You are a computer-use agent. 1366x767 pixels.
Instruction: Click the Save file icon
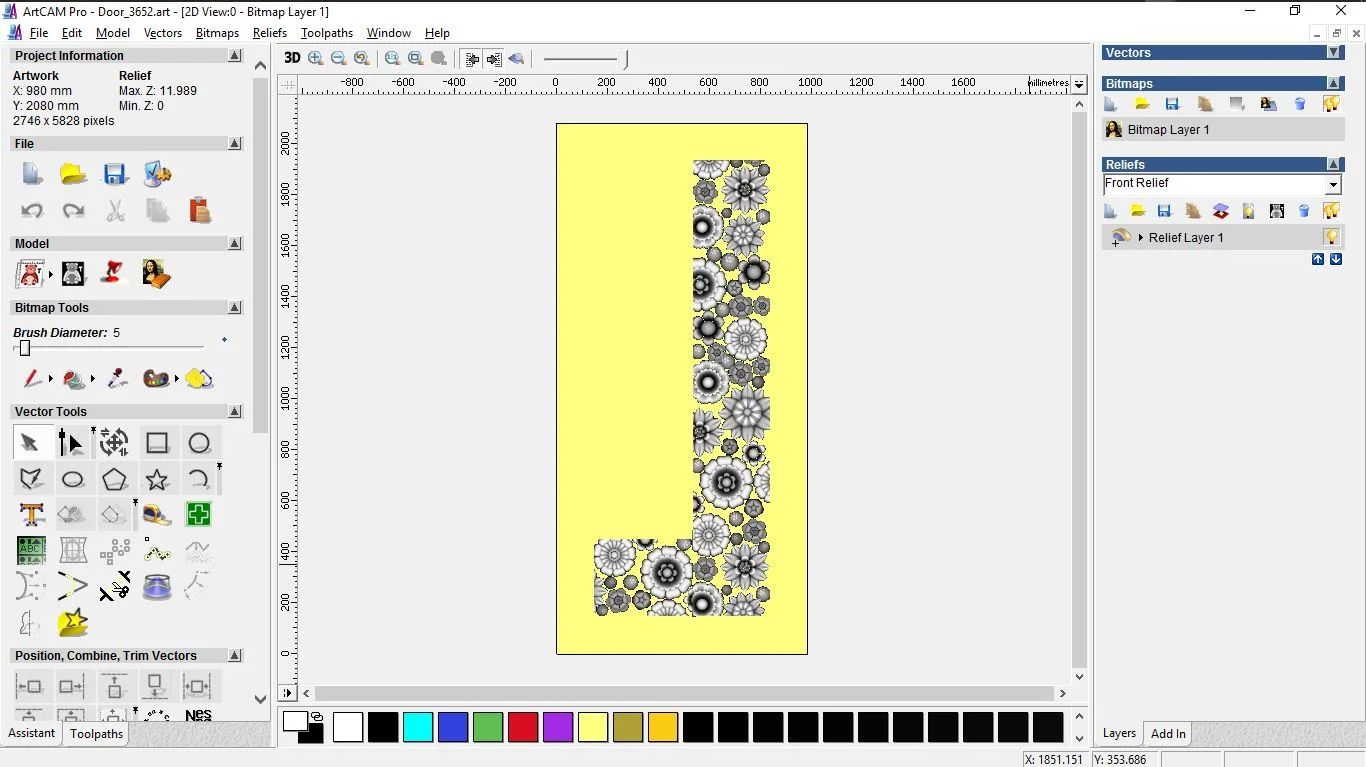[x=115, y=174]
